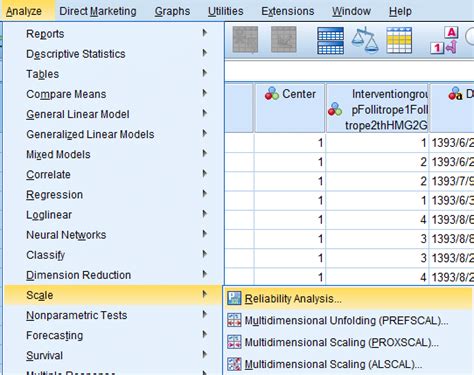Expand the Neural Networks submenu

click(x=113, y=235)
